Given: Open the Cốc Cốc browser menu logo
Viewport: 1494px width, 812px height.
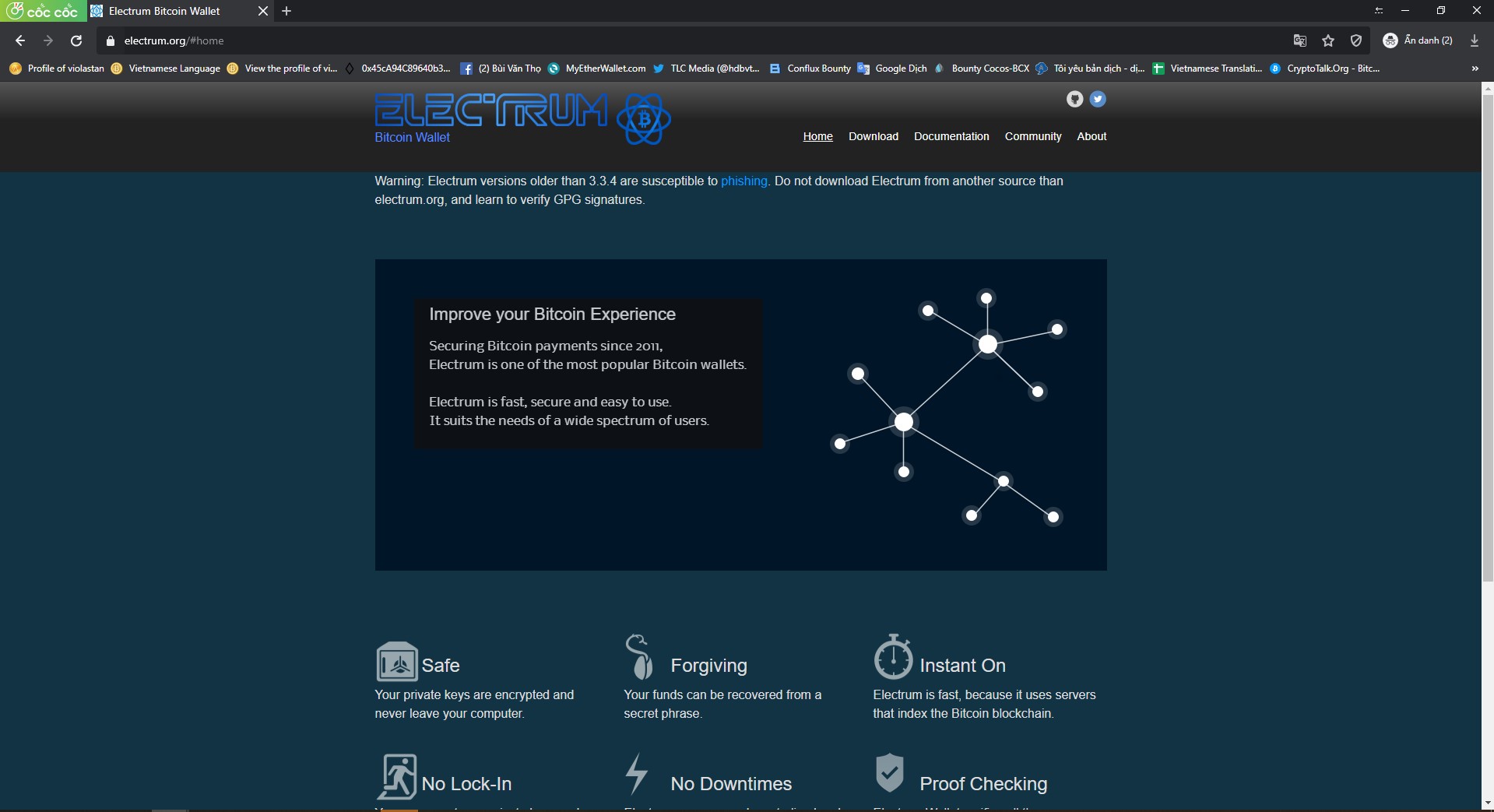Looking at the screenshot, I should [43, 11].
